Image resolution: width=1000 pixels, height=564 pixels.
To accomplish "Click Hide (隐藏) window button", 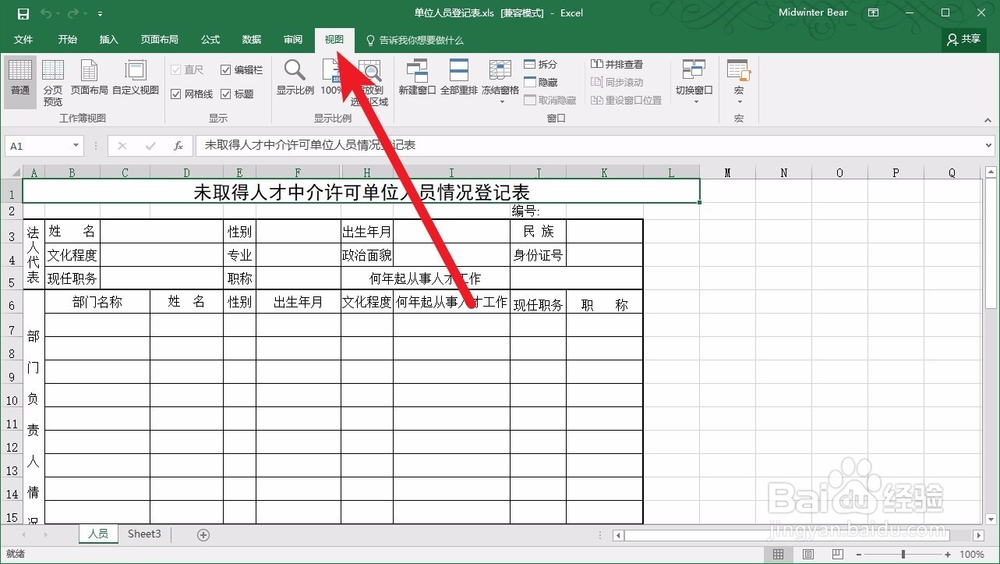I will point(541,82).
